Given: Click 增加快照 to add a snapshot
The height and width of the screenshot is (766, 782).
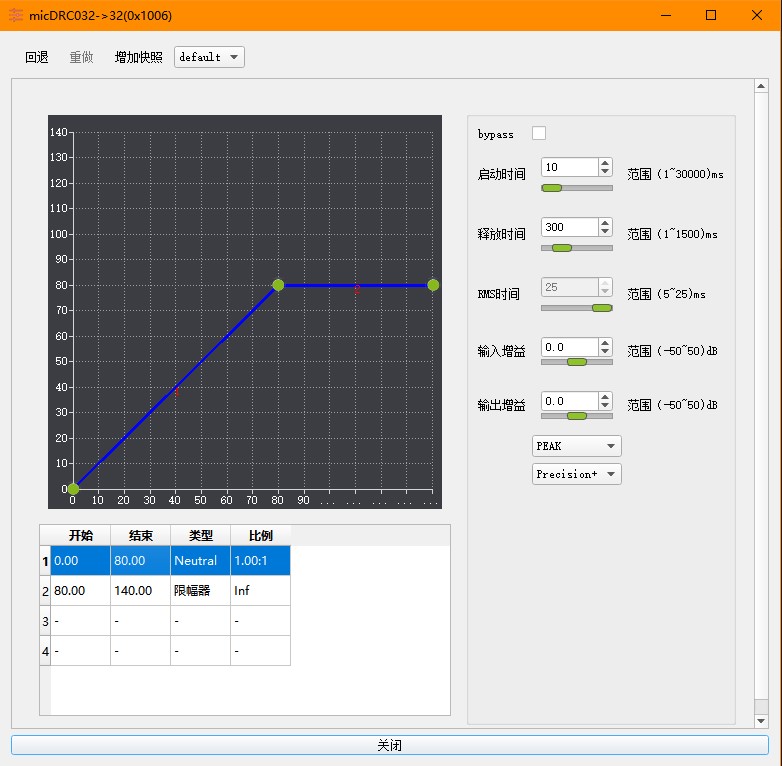Looking at the screenshot, I should coord(139,57).
